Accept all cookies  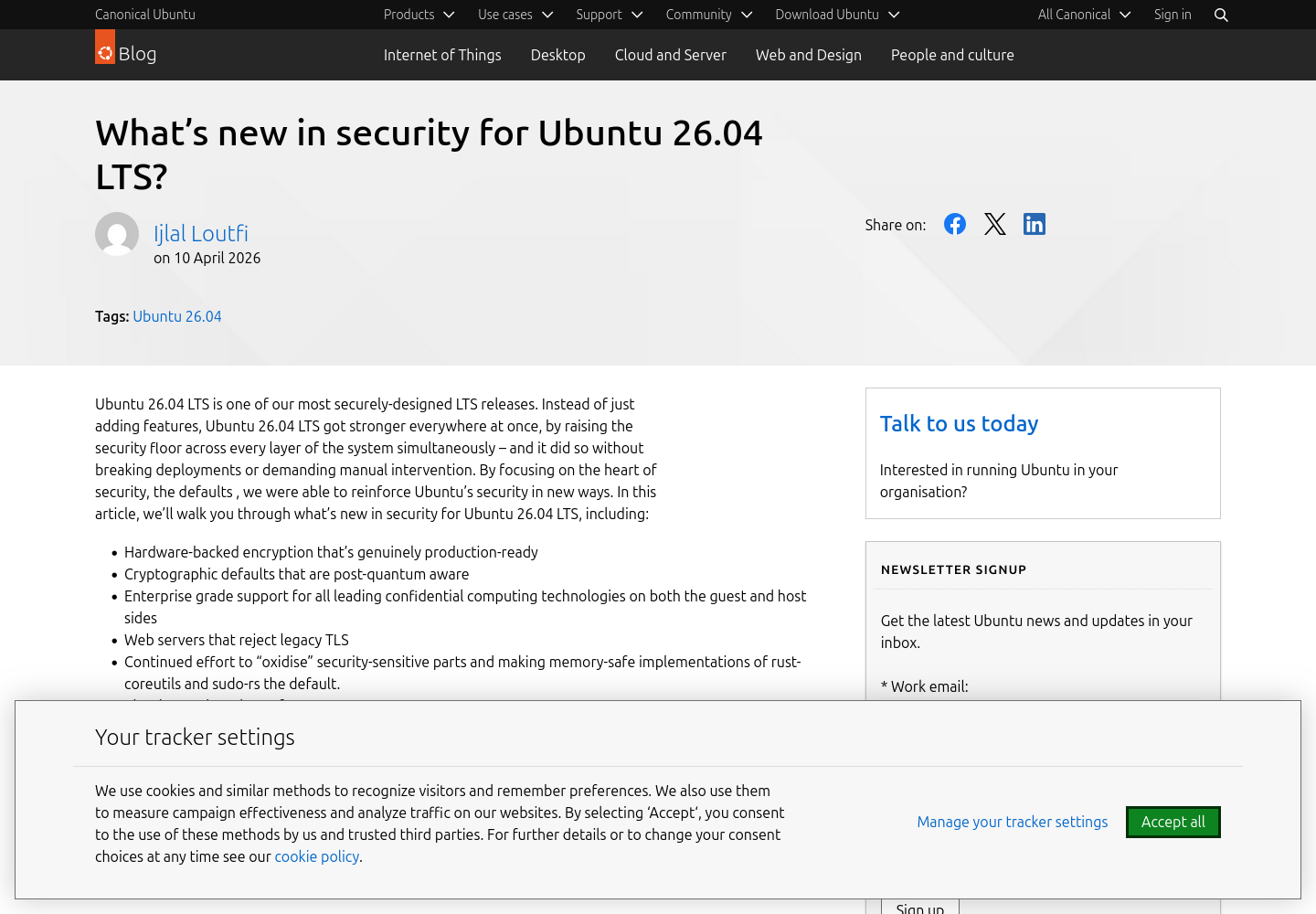pos(1173,822)
